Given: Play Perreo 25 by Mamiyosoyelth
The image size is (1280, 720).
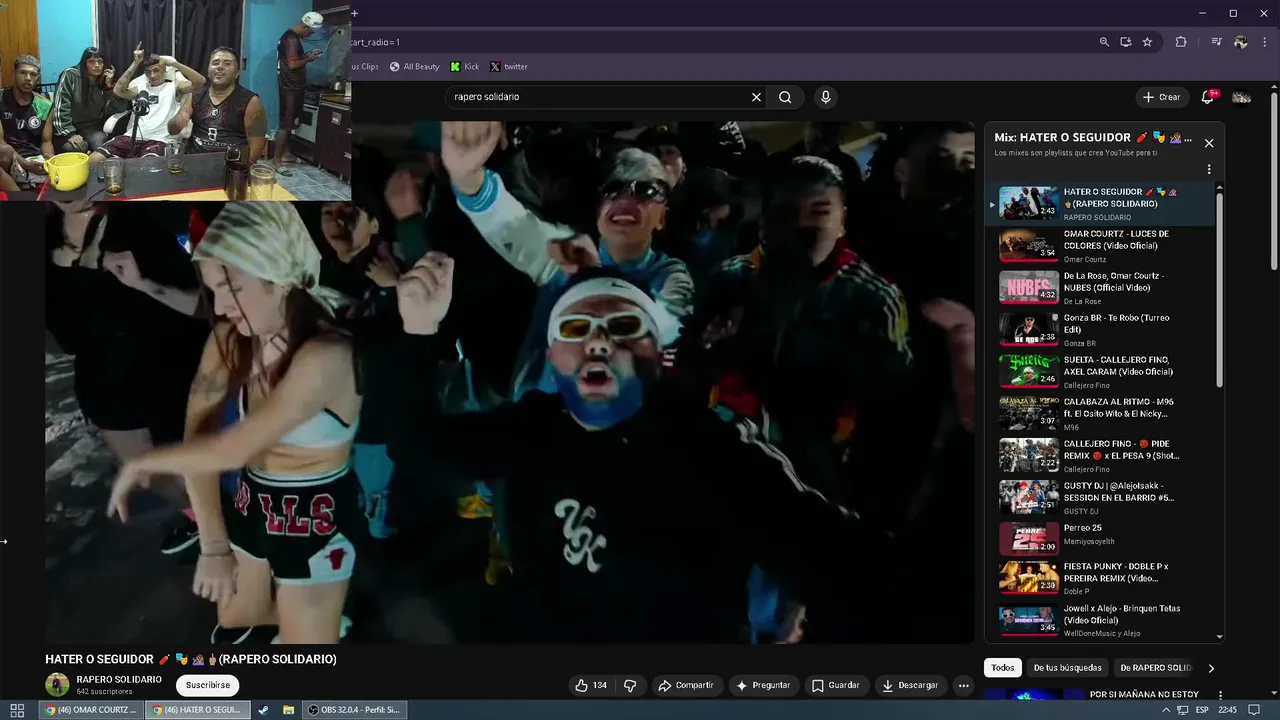Looking at the screenshot, I should 1100,539.
